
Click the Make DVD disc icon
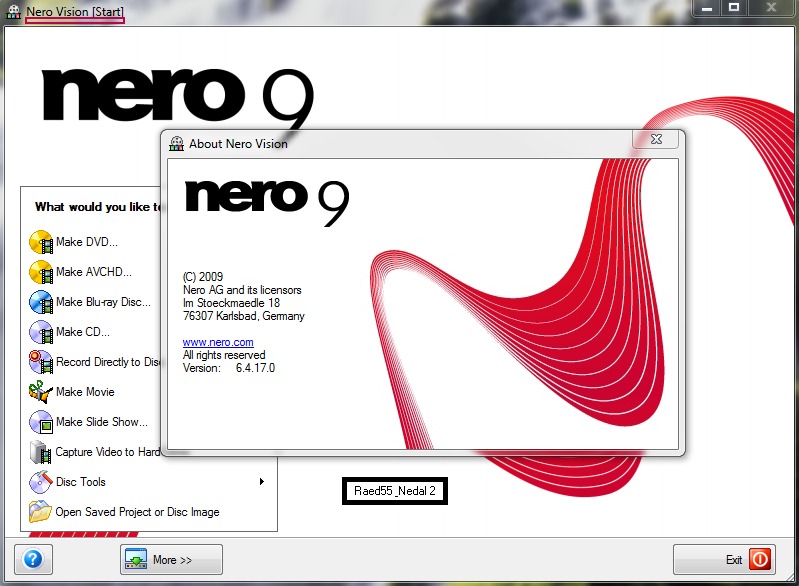pos(41,242)
